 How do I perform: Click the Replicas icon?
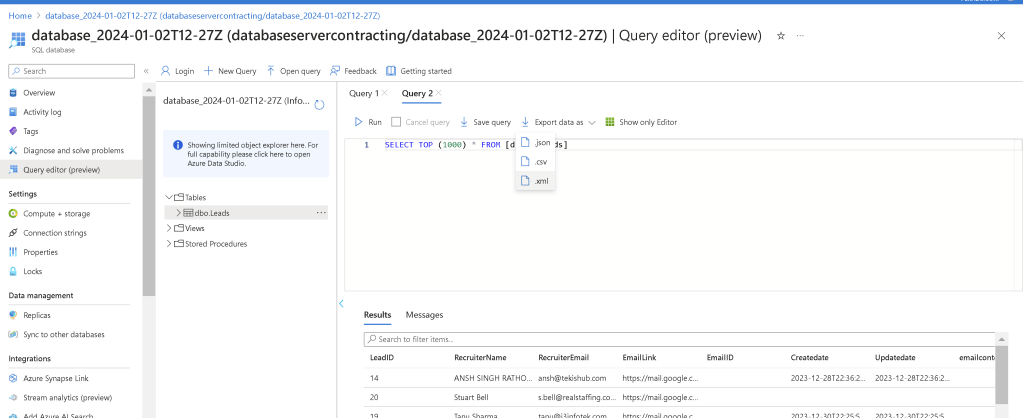[x=13, y=315]
